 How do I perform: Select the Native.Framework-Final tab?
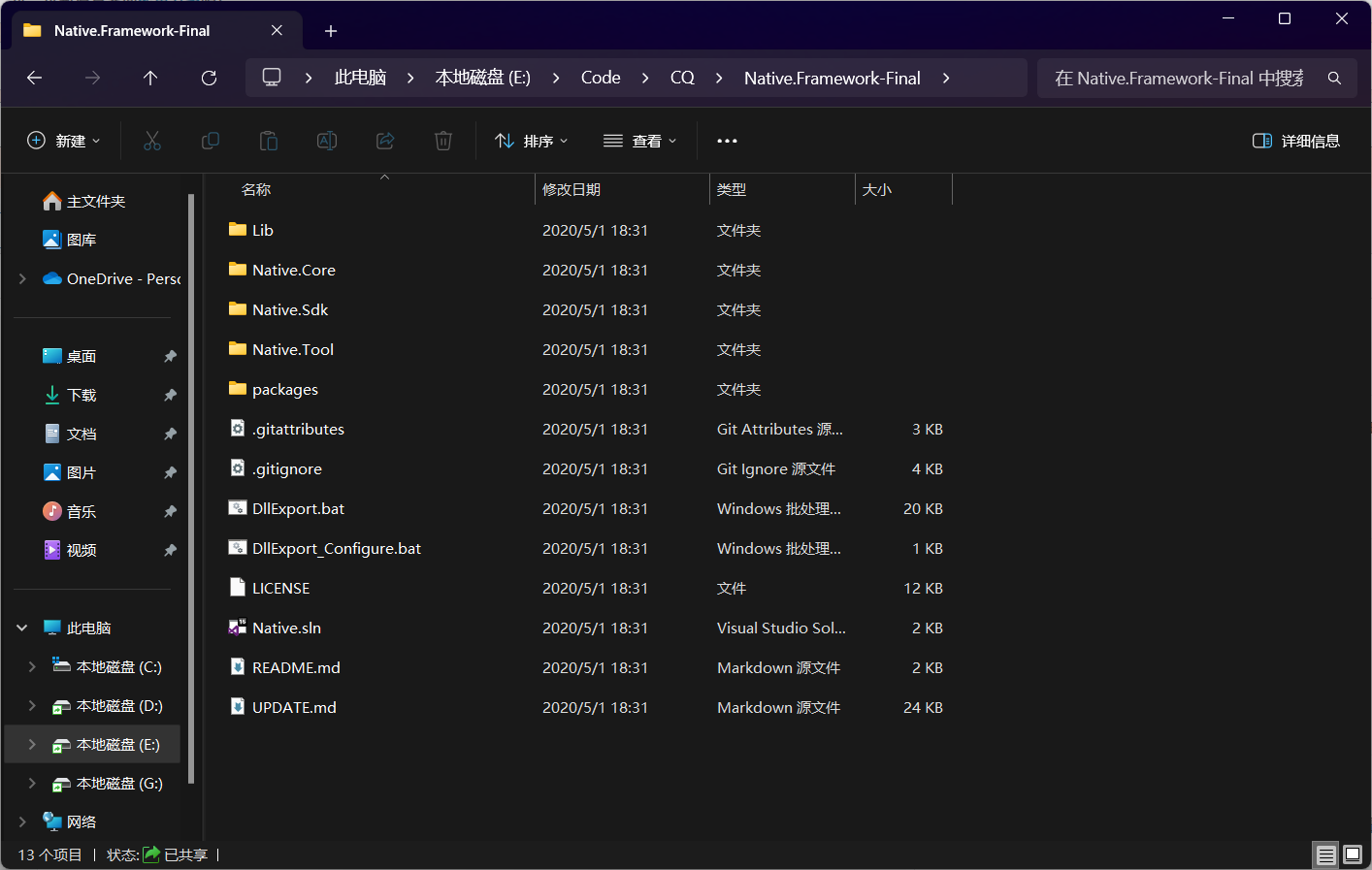point(132,31)
